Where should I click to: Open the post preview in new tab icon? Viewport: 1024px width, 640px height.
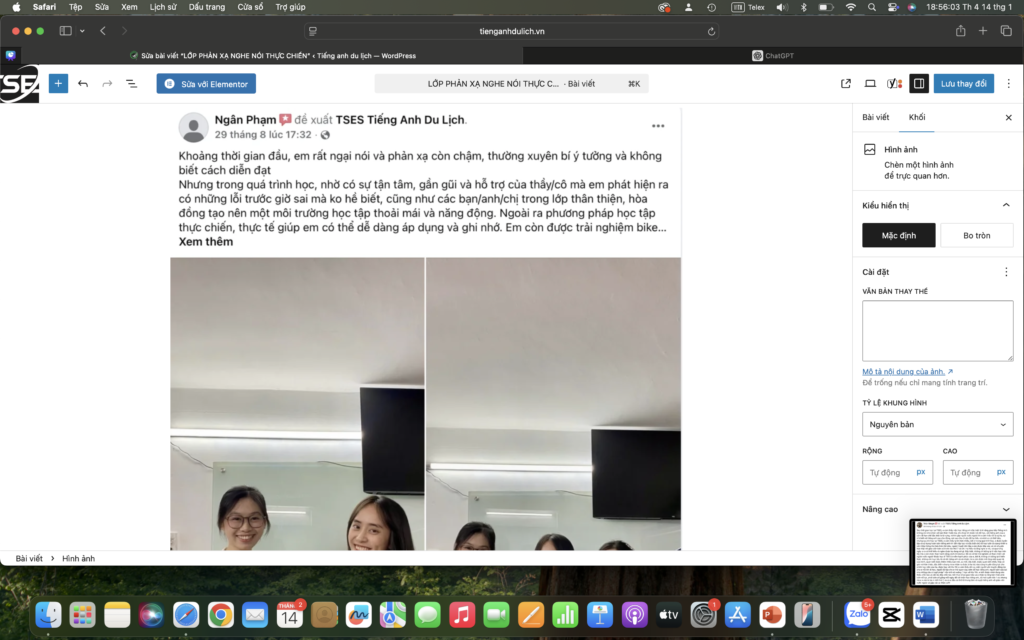point(846,84)
